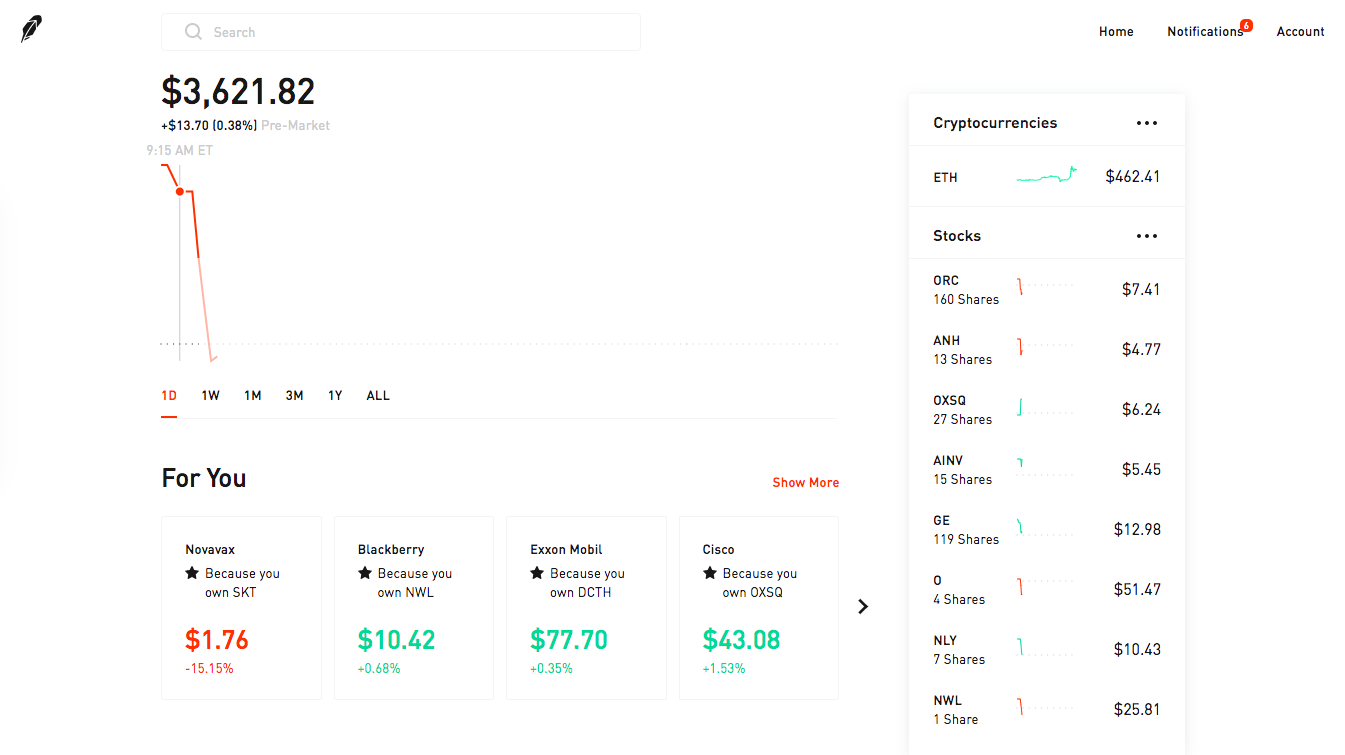Viewport: 1345px width, 755px height.
Task: Open Notifications in top navigation
Action: (1205, 32)
